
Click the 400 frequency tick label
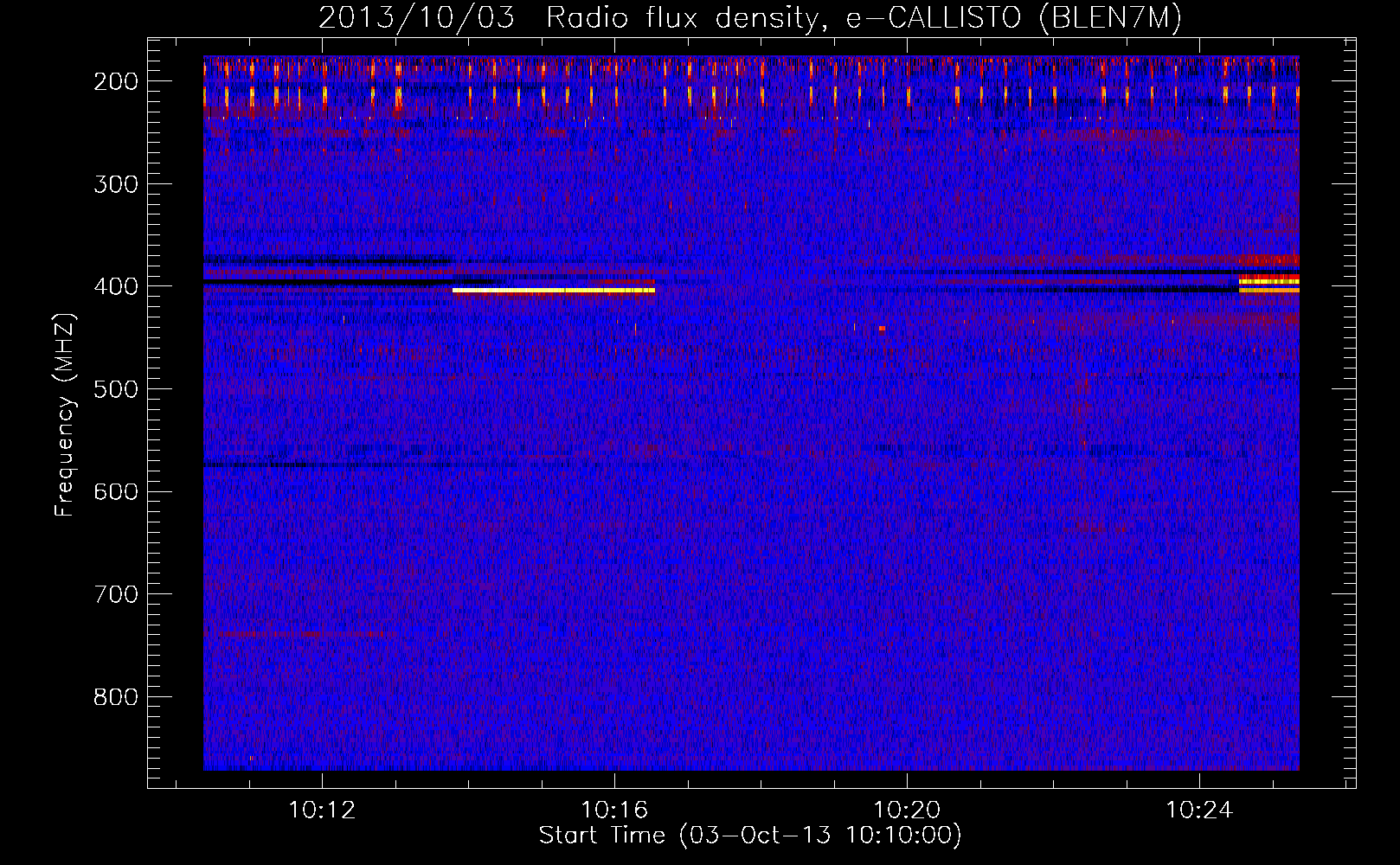point(116,286)
